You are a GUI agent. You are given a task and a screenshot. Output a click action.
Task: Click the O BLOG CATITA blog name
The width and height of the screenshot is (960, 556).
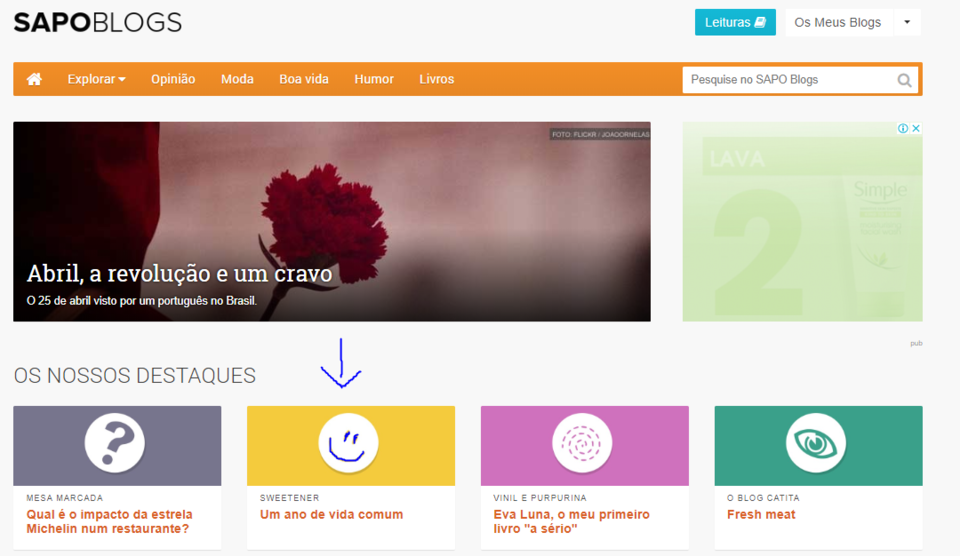(x=763, y=498)
